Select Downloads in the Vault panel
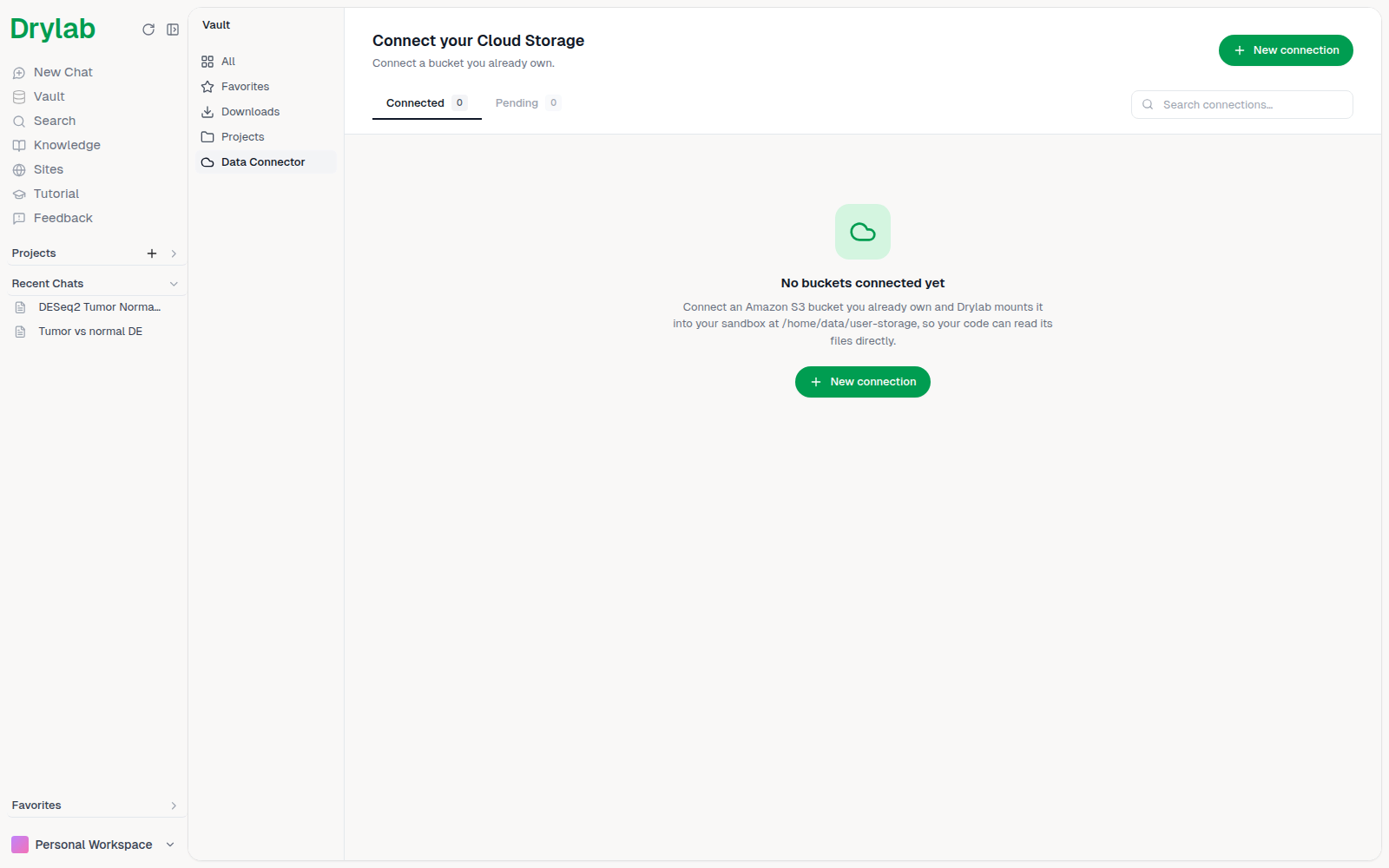 (266, 112)
